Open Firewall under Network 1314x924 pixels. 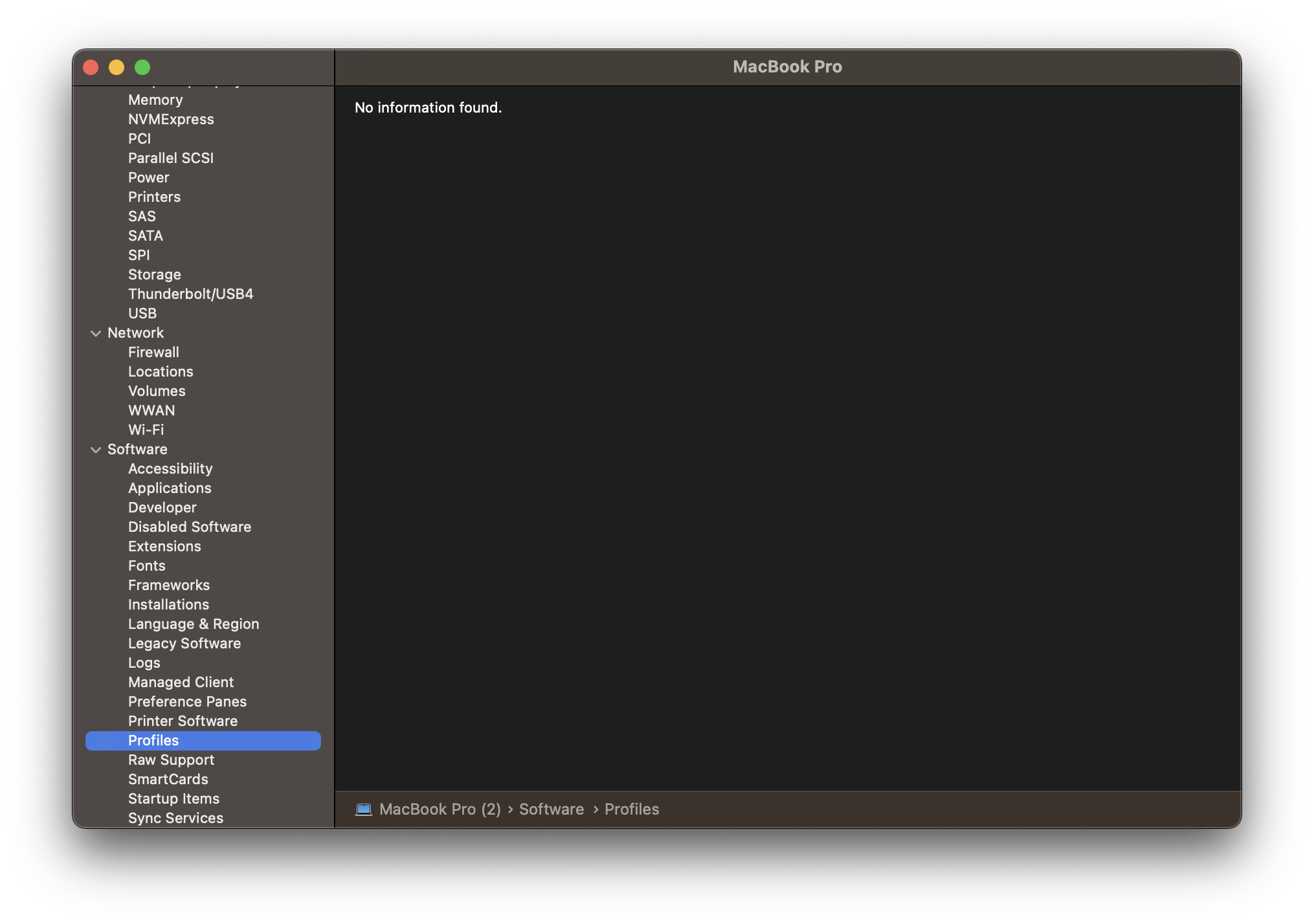[x=153, y=352]
